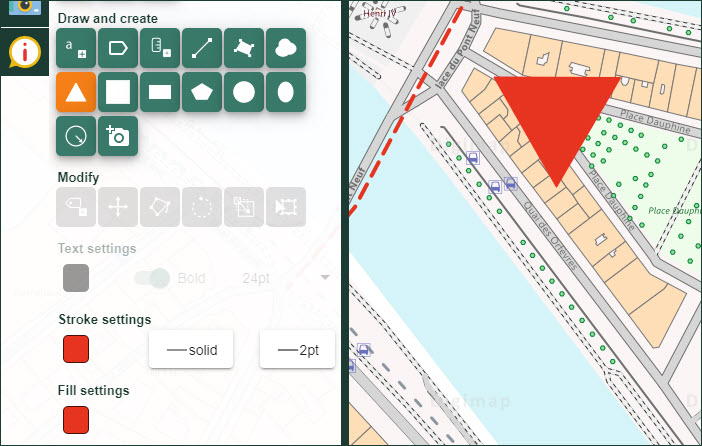The height and width of the screenshot is (446, 702).
Task: Open the red fill color swatch
Action: [x=76, y=420]
